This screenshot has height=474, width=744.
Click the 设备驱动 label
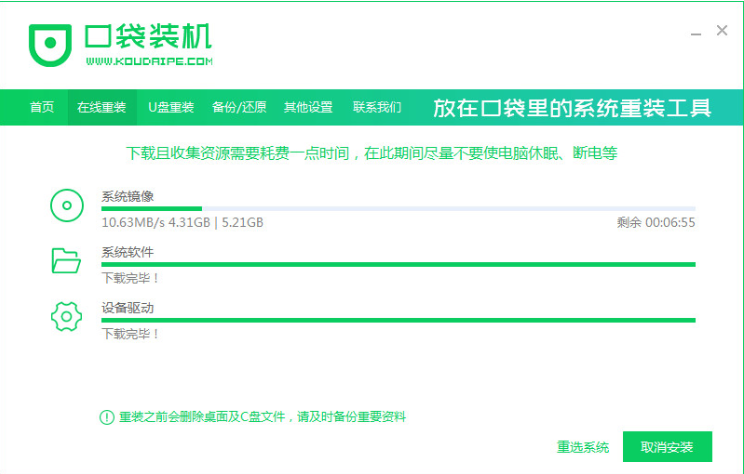tap(128, 308)
